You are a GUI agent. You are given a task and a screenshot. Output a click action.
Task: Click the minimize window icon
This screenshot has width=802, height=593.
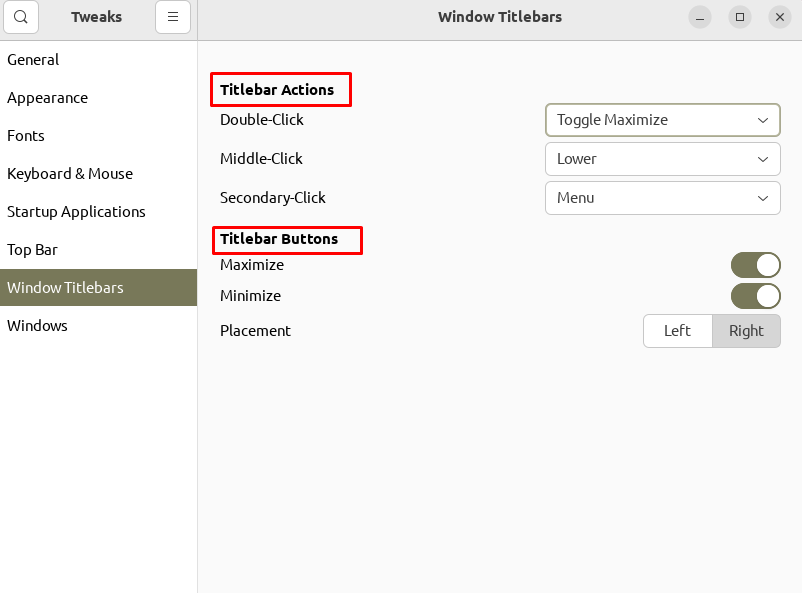coord(700,17)
